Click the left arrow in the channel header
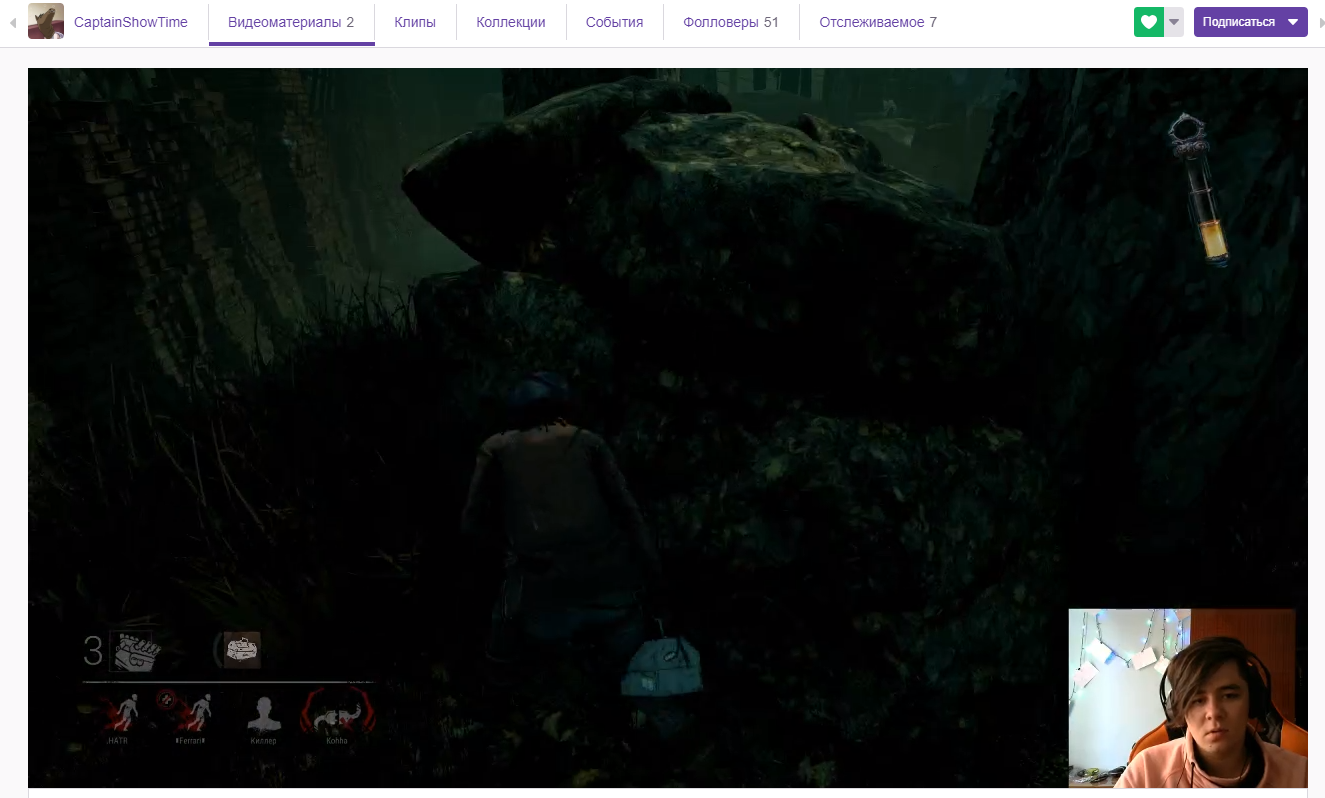 (13, 22)
